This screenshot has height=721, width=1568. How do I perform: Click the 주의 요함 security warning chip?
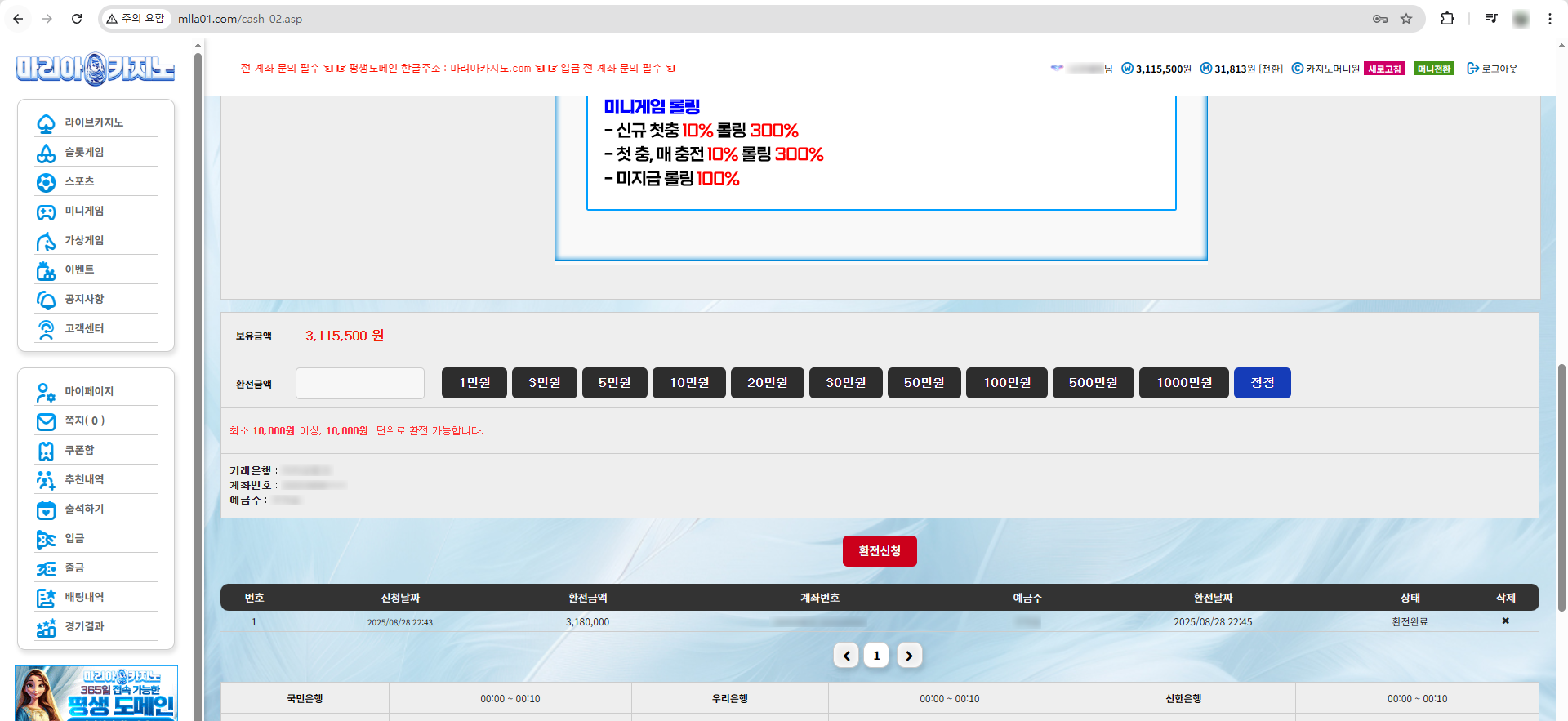click(136, 19)
